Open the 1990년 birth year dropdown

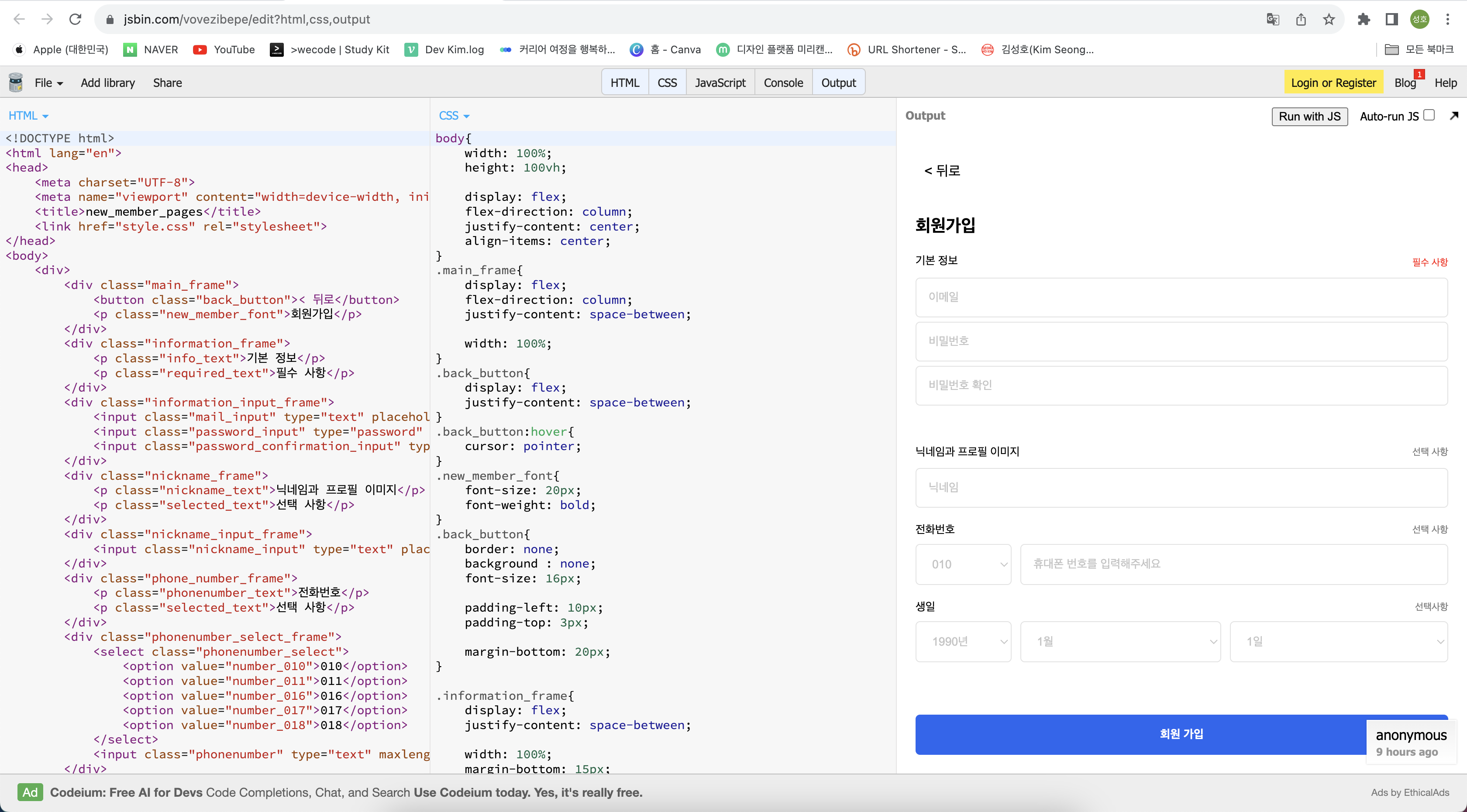pos(963,641)
